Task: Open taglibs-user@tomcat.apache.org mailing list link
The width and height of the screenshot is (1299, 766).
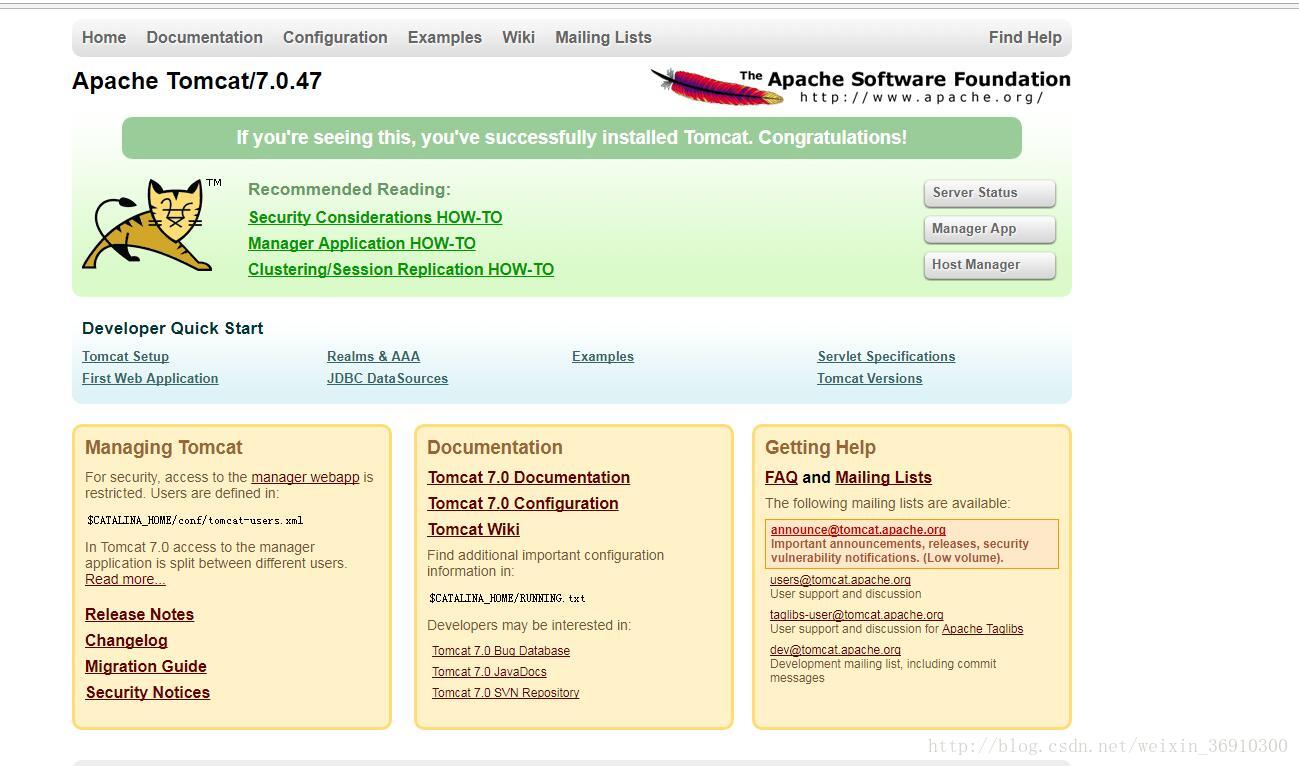Action: pos(856,614)
